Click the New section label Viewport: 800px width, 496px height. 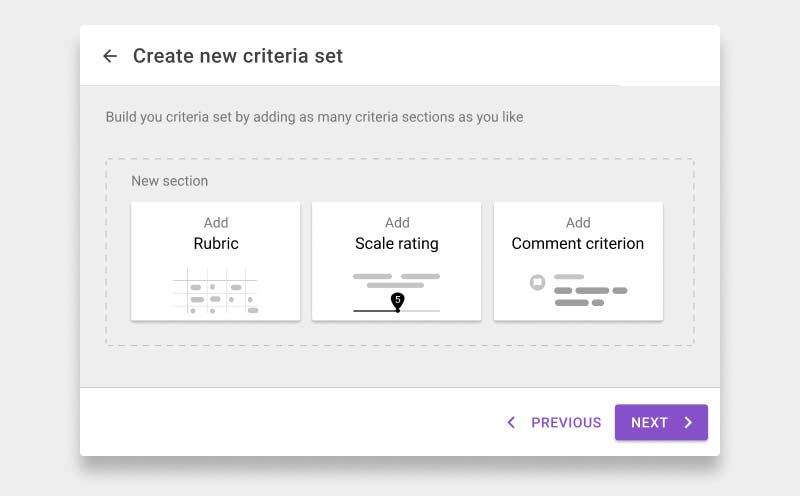pyautogui.click(x=170, y=181)
